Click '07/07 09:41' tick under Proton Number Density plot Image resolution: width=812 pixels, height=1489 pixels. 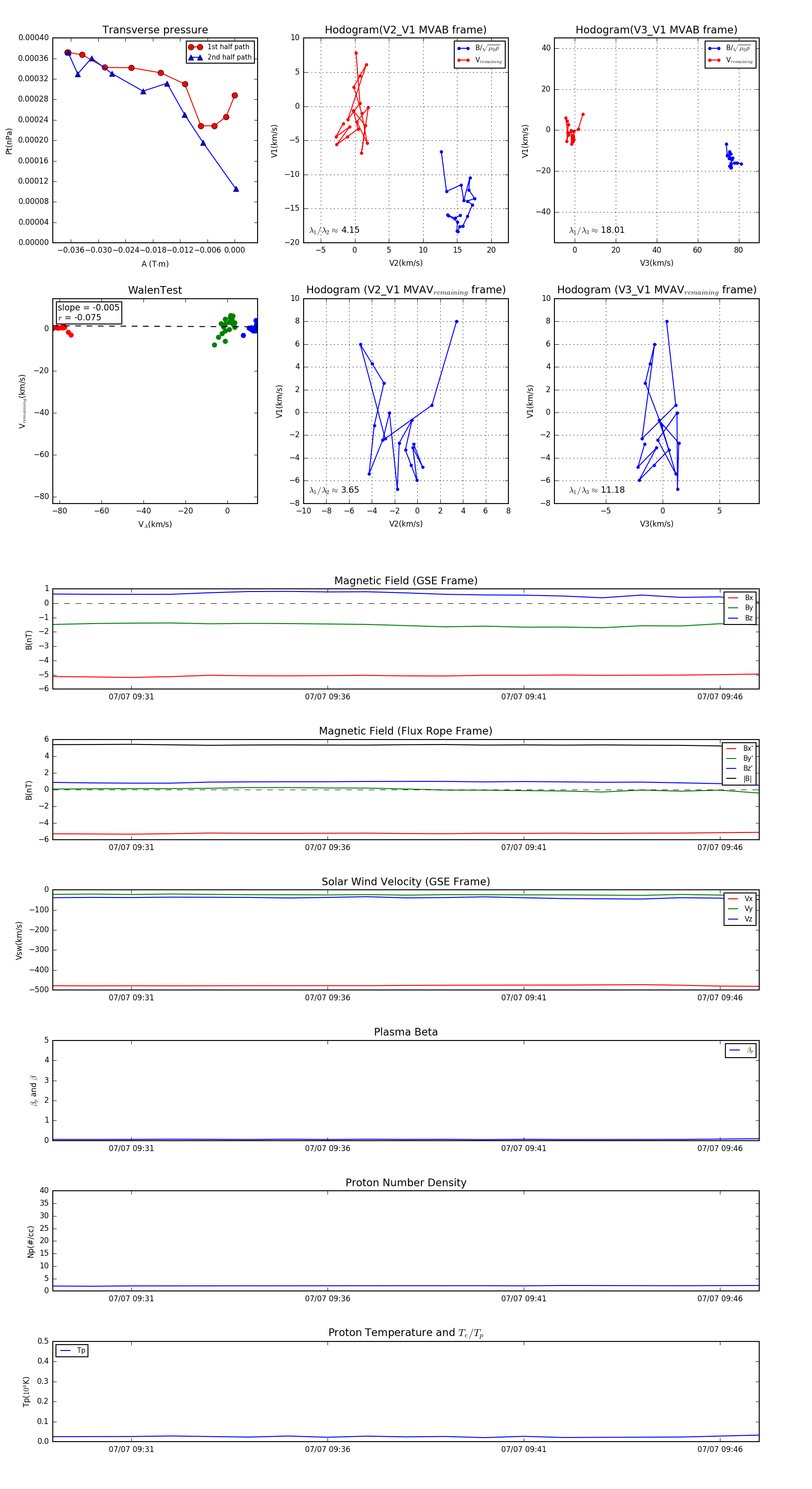(524, 1299)
